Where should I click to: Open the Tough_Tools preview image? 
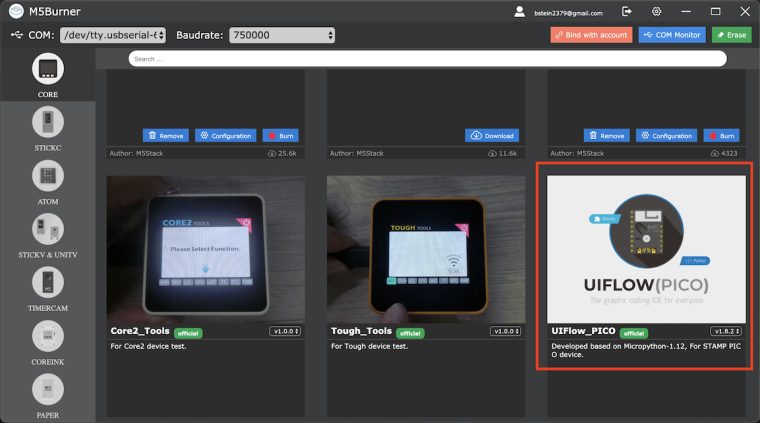point(426,249)
